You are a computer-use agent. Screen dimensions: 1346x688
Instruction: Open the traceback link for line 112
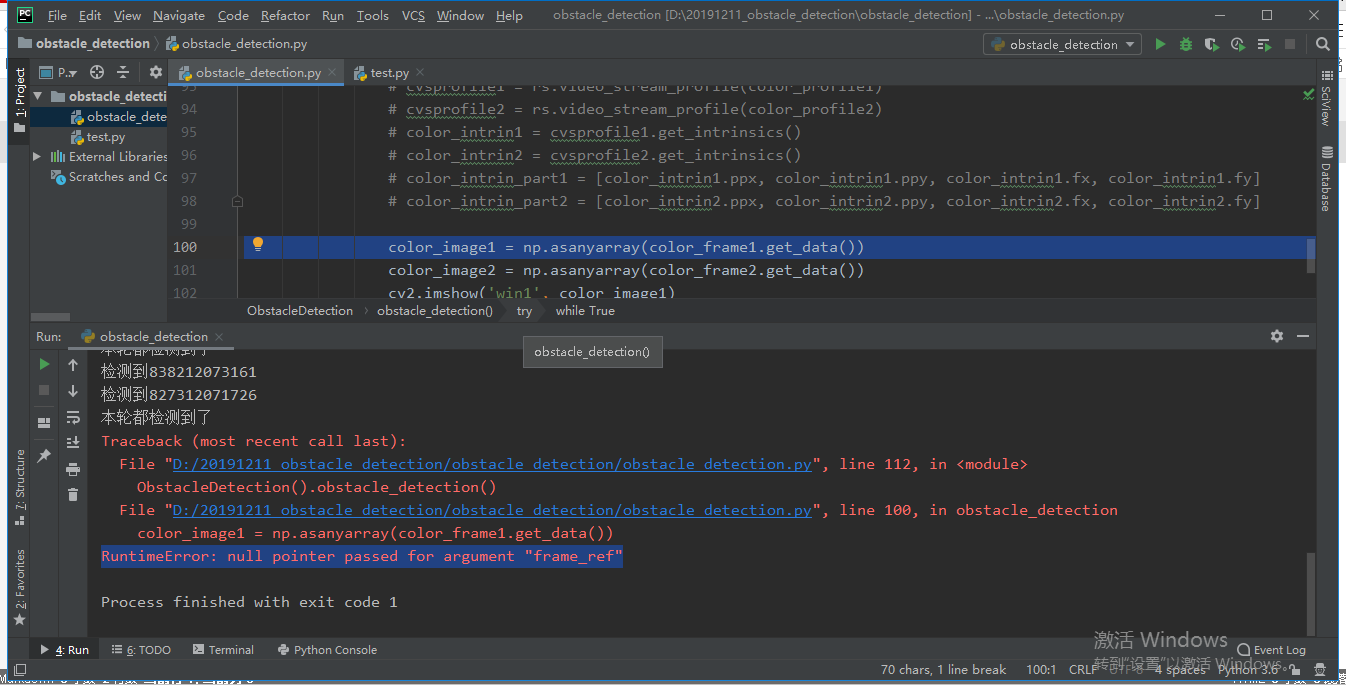pyautogui.click(x=497, y=463)
